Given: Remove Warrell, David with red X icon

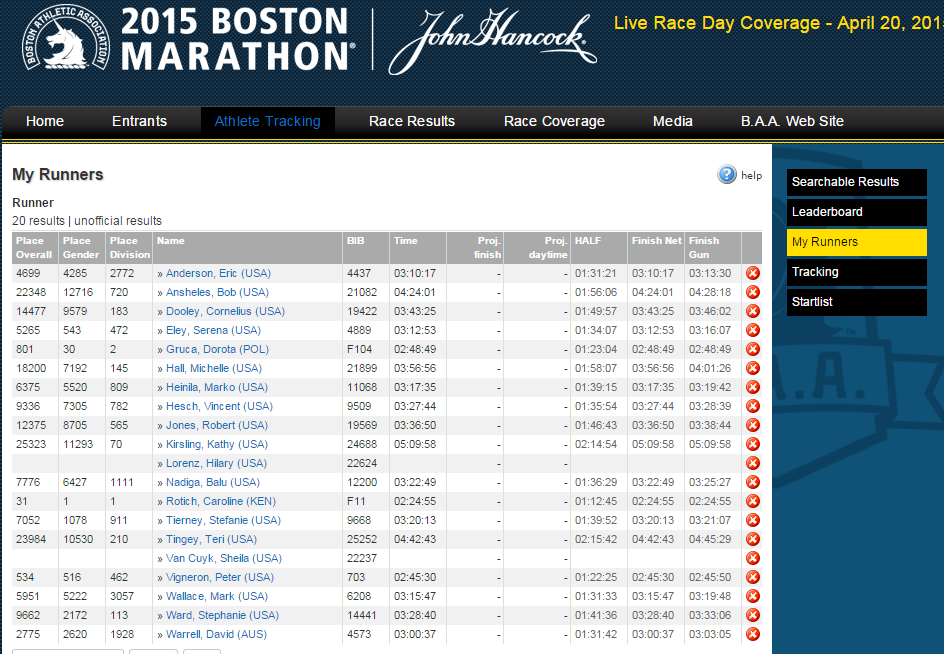Looking at the screenshot, I should click(753, 634).
